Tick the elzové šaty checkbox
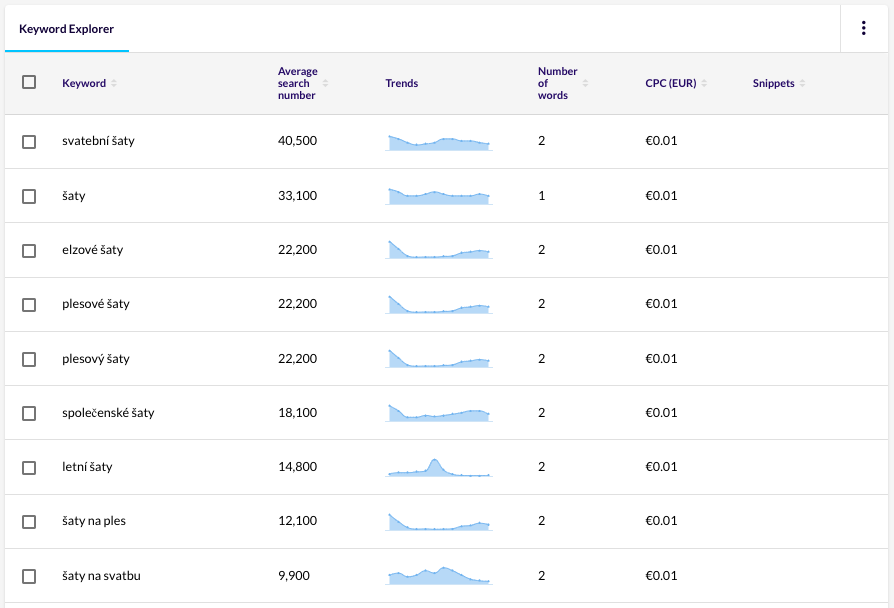 29,250
